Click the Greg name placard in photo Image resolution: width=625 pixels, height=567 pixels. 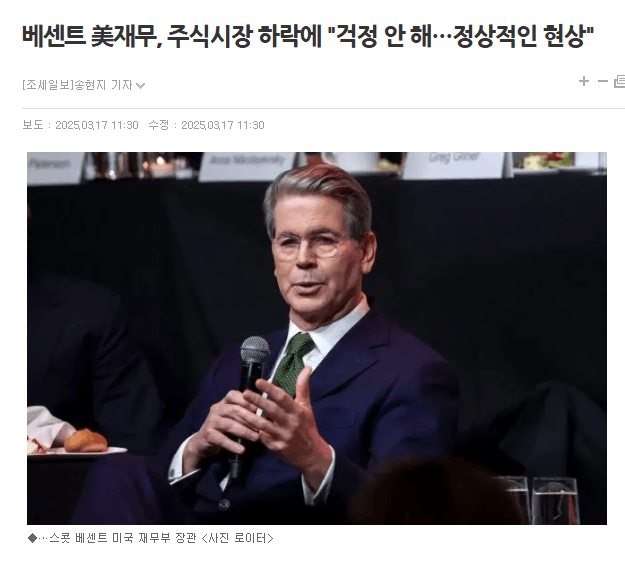pos(453,163)
